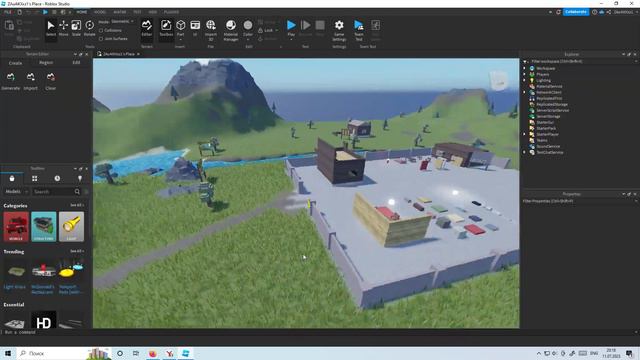Image resolution: width=640 pixels, height=360 pixels.
Task: Activate the Scale tool
Action: click(76, 28)
